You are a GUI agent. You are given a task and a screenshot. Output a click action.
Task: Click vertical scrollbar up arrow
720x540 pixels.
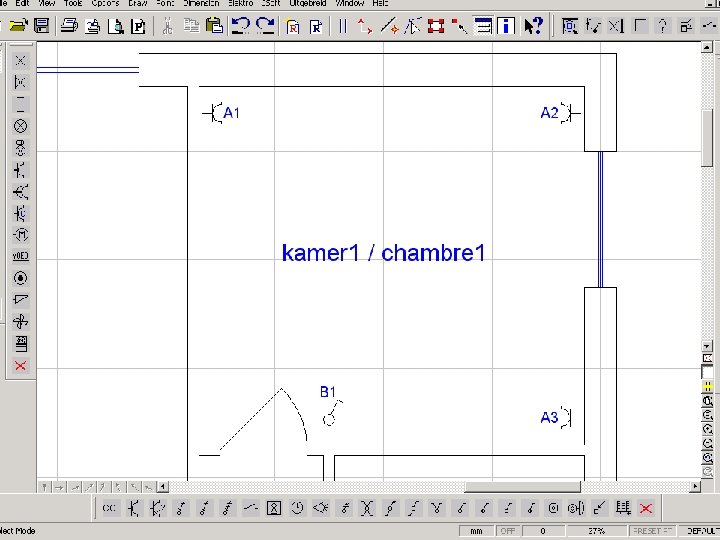(706, 47)
